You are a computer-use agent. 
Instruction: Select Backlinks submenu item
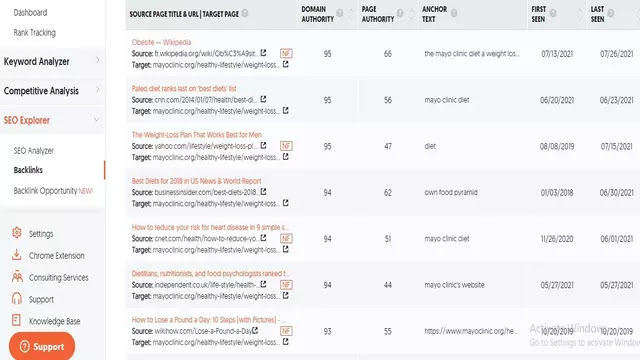tap(28, 170)
